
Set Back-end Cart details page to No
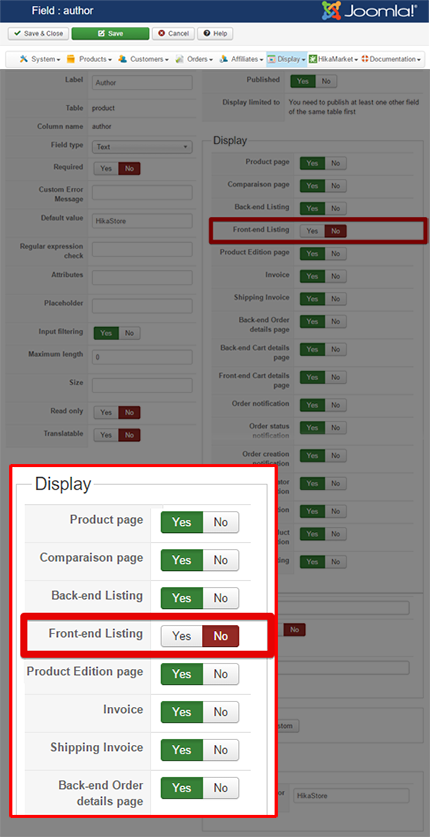coord(336,349)
